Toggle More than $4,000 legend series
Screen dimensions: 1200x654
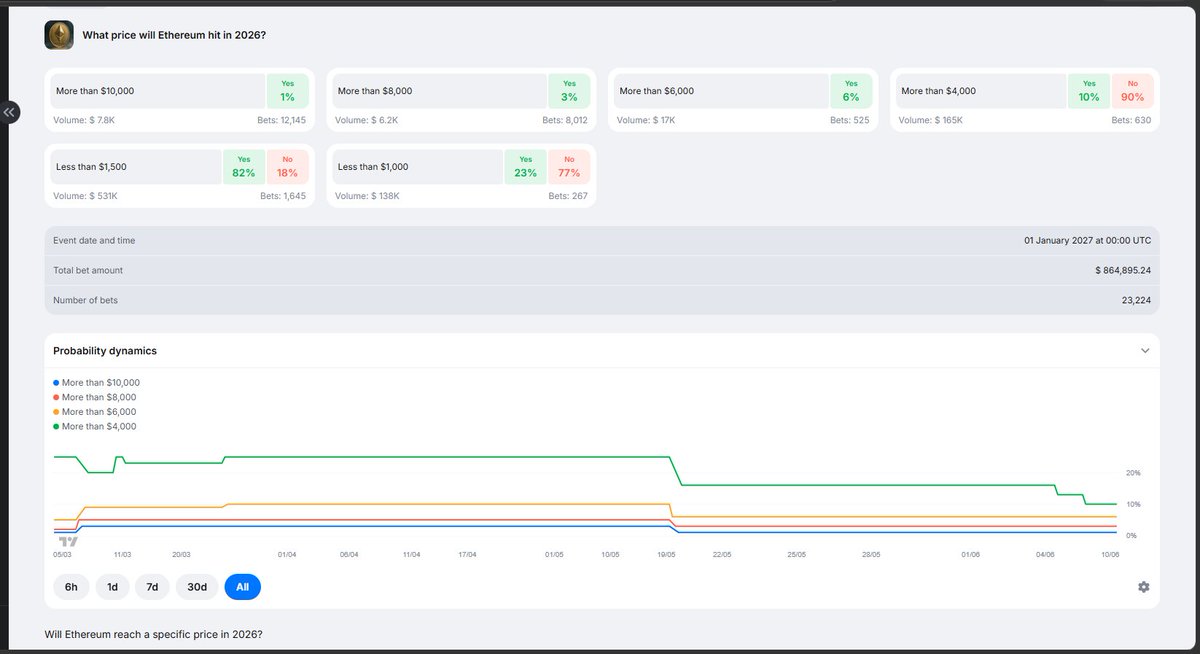point(94,426)
